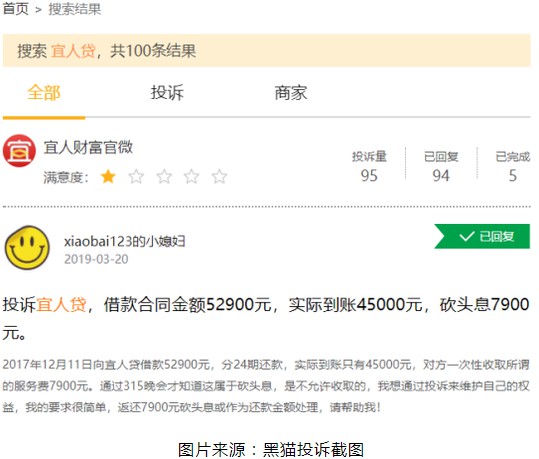Open the 商家 tab
The width and height of the screenshot is (539, 459).
[290, 93]
